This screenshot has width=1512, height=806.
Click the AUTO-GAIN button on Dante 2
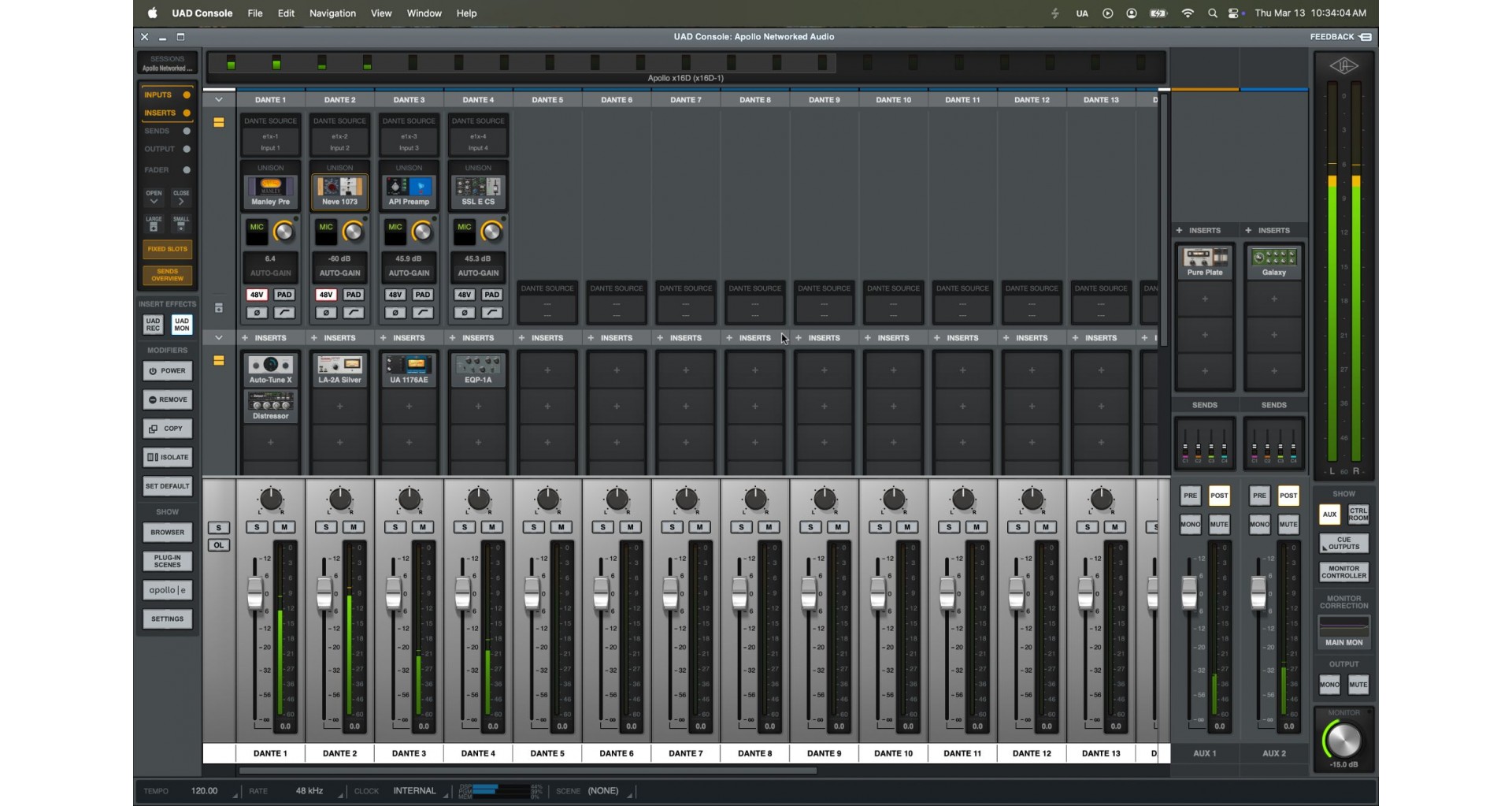pyautogui.click(x=339, y=273)
